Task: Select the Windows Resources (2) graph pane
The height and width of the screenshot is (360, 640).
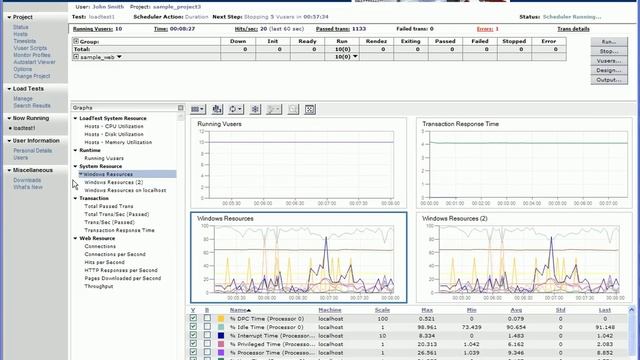Action: 524,257
